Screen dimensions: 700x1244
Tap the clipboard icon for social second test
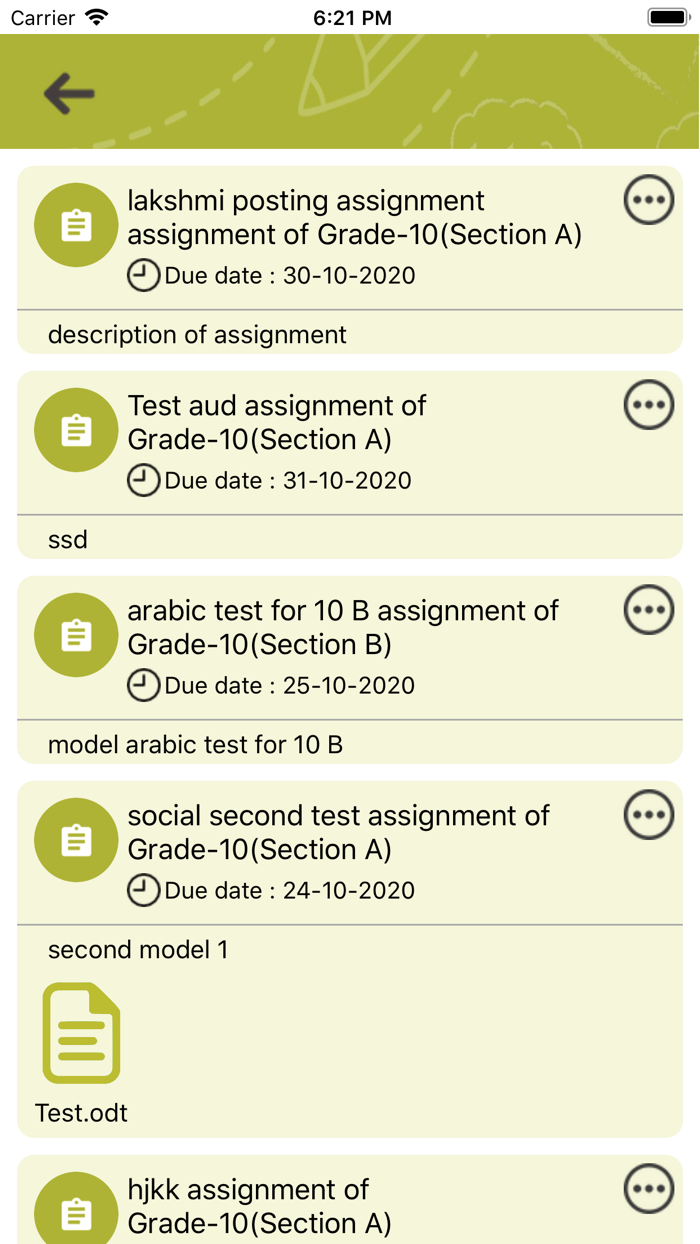click(76, 840)
